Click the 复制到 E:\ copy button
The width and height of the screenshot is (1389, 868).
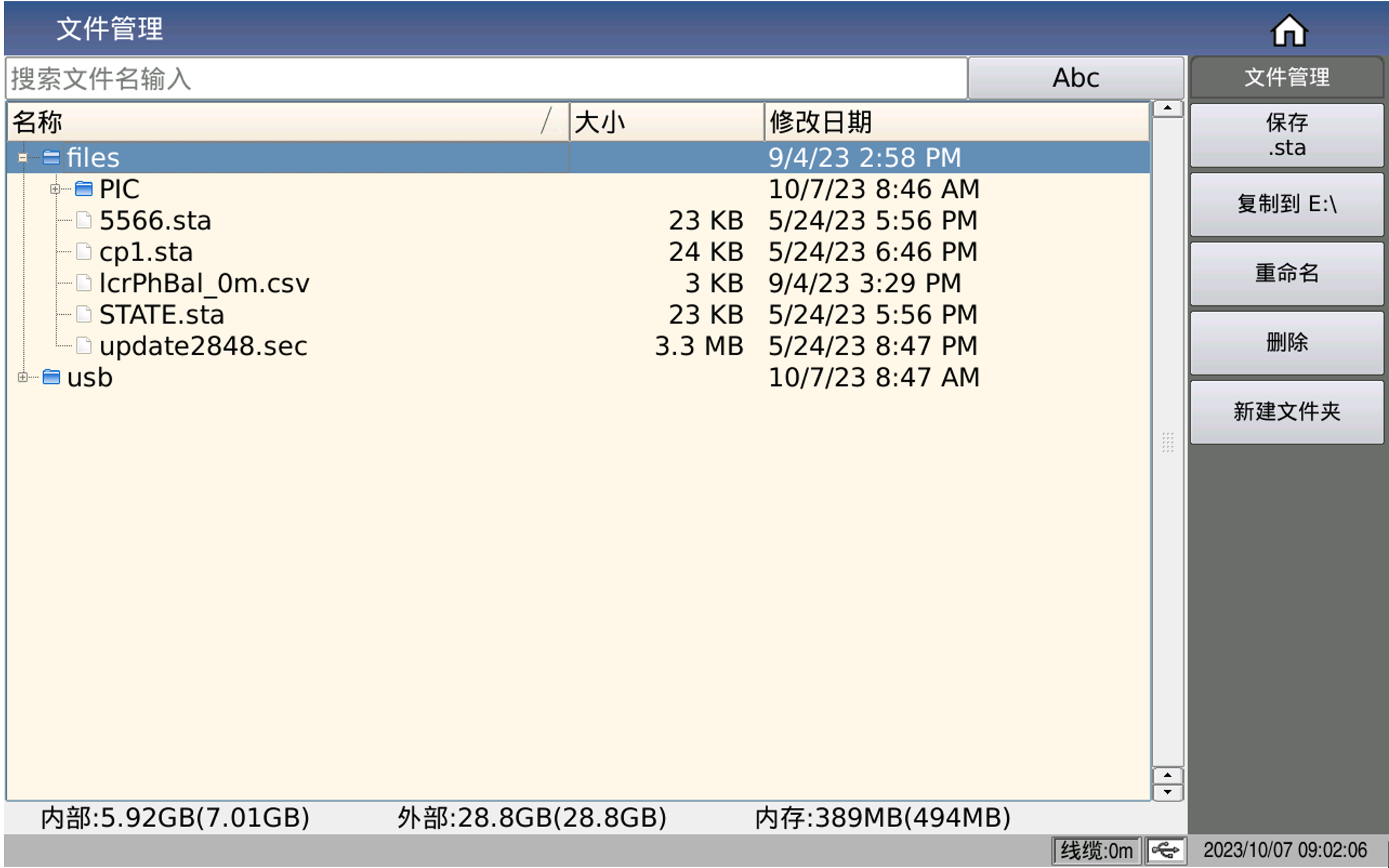[x=1286, y=204]
